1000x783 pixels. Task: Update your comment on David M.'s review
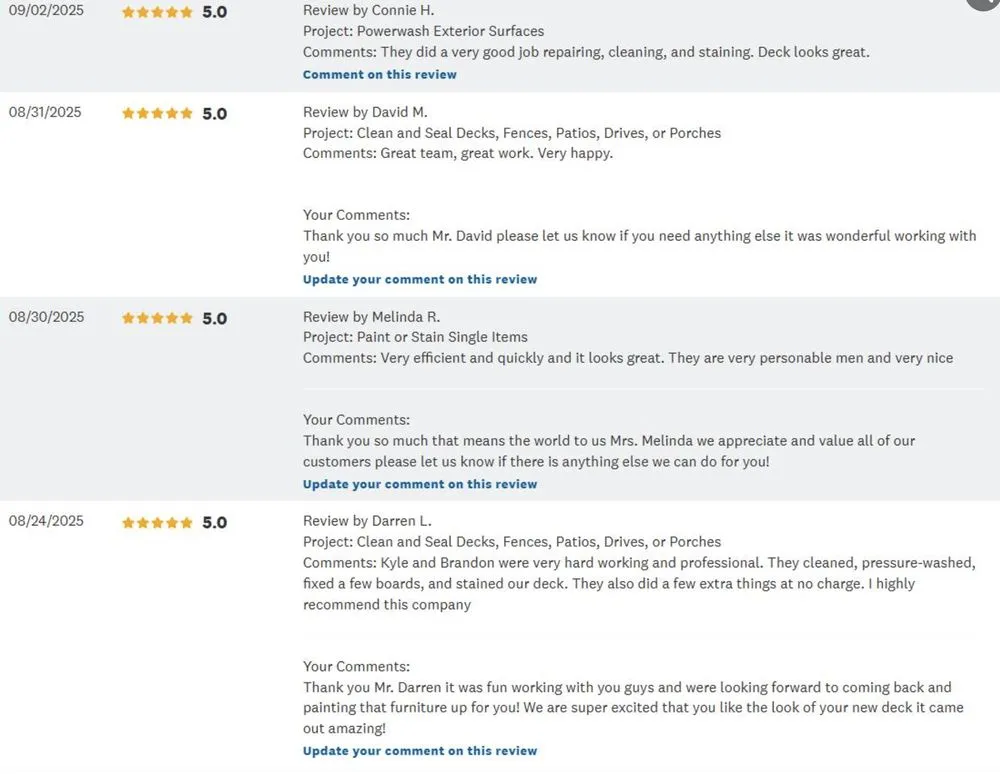(x=420, y=280)
